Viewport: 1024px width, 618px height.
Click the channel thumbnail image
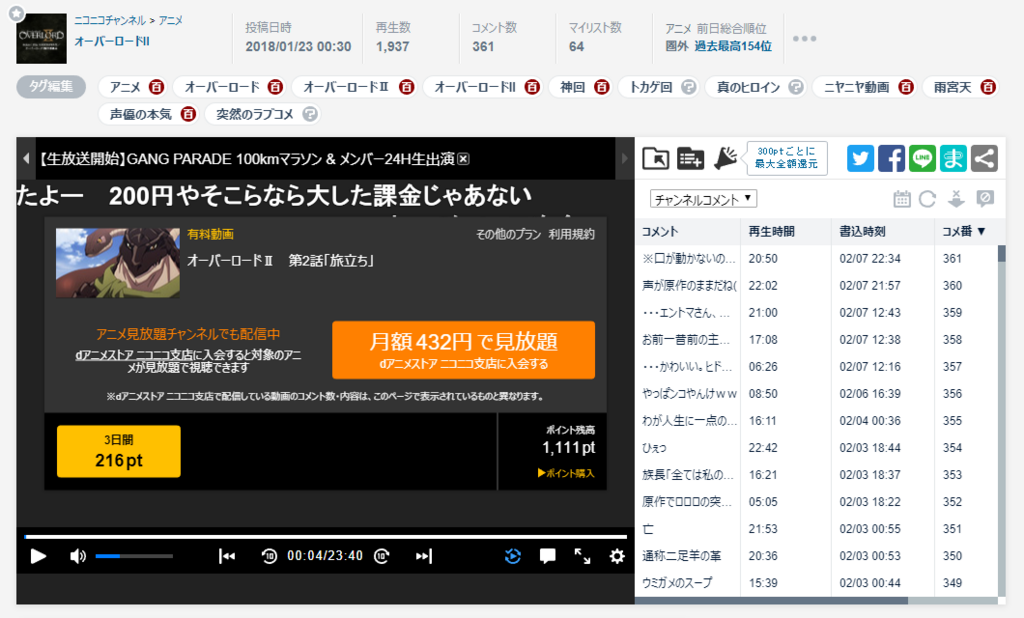[41, 39]
